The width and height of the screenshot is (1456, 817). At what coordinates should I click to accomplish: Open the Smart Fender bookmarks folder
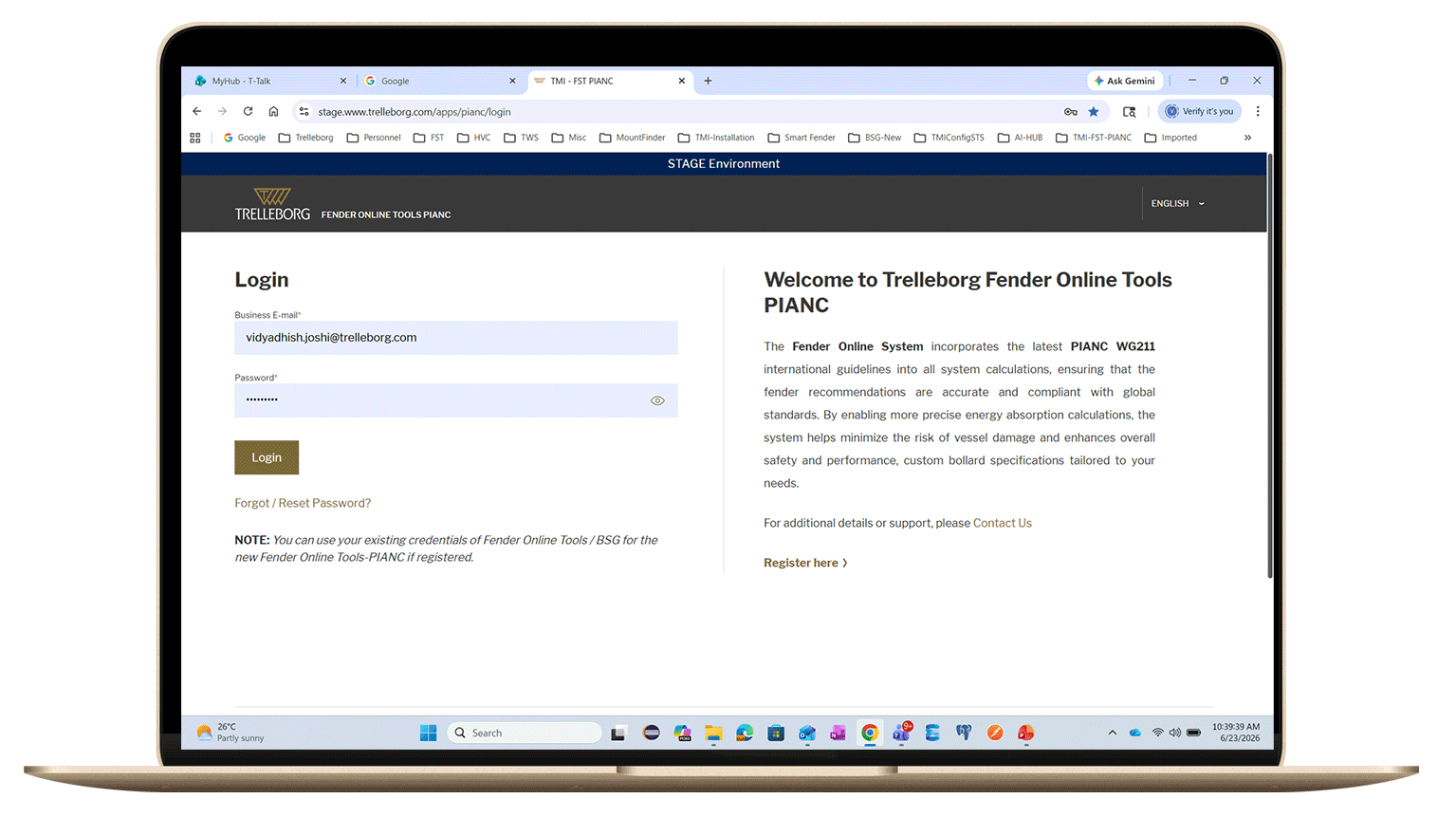(x=802, y=138)
